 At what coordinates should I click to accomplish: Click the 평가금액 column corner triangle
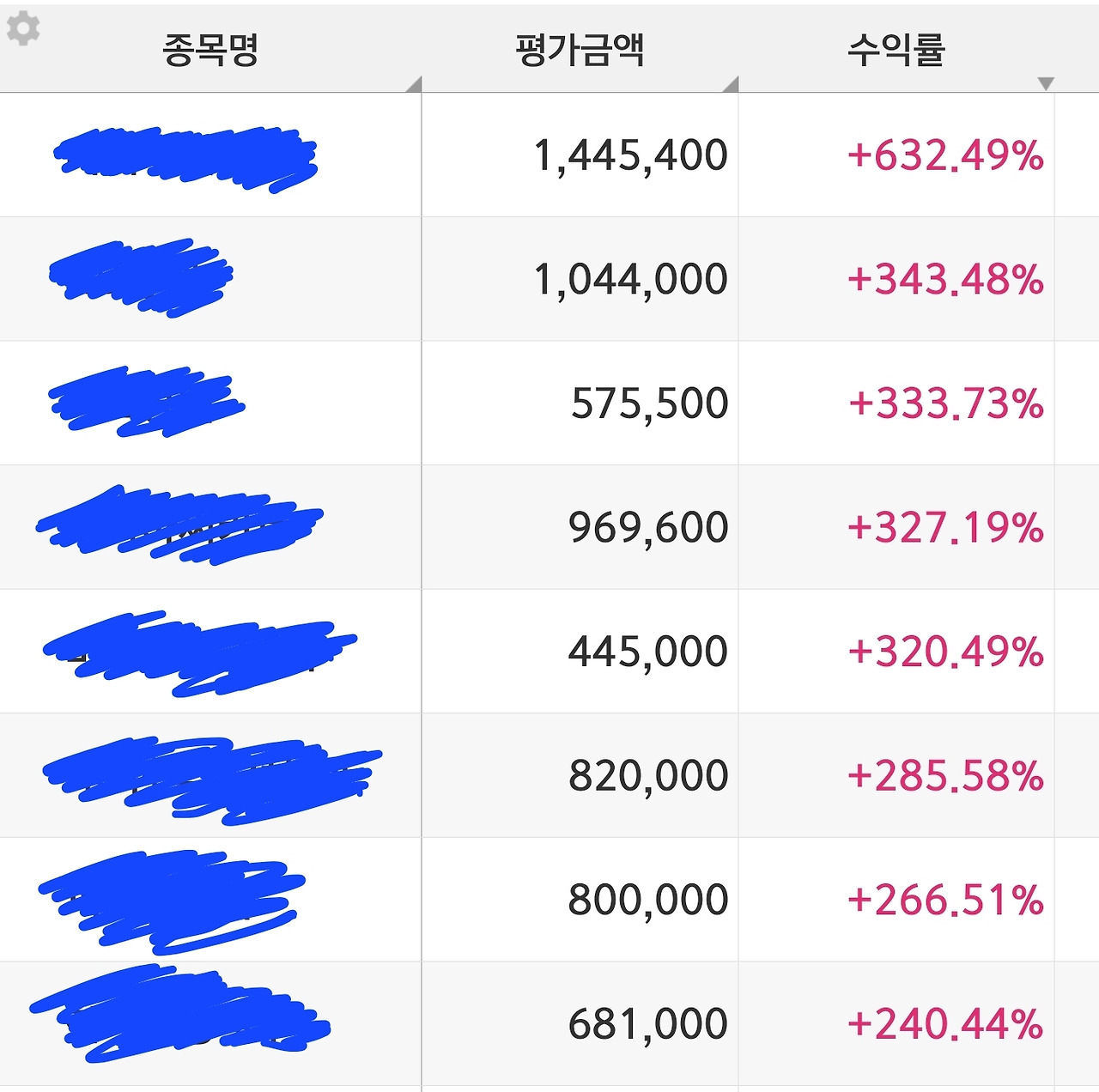click(731, 84)
